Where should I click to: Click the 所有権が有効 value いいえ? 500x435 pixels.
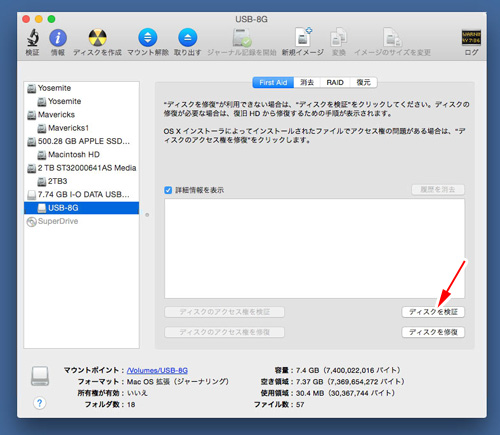click(137, 393)
